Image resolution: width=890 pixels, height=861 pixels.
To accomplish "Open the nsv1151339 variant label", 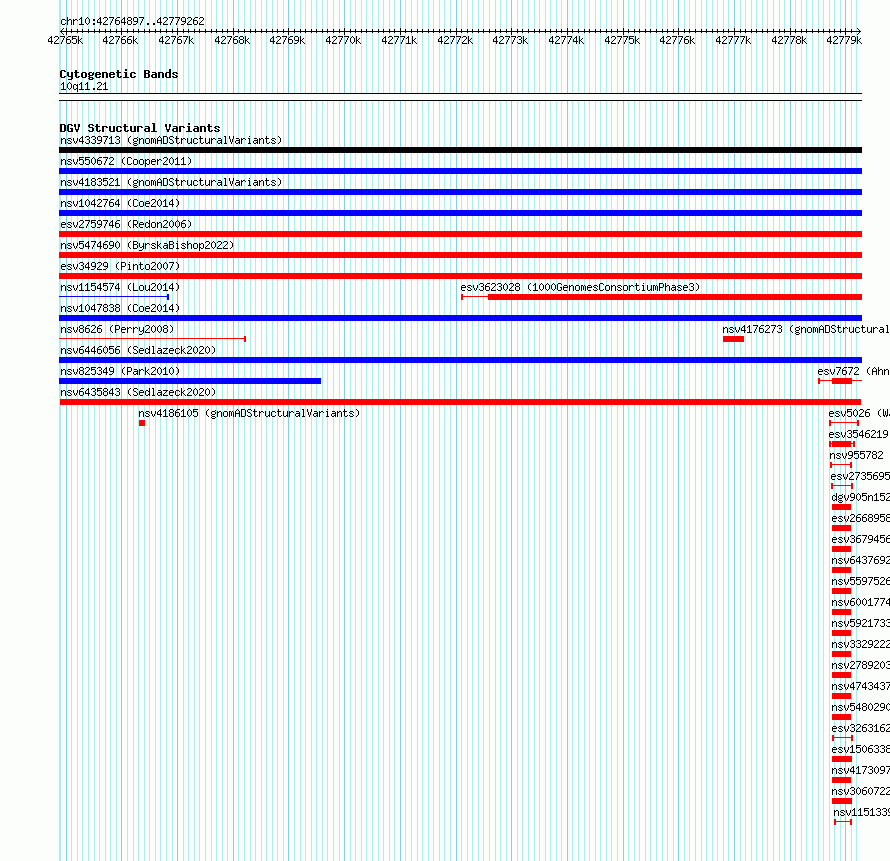I will click(x=862, y=812).
